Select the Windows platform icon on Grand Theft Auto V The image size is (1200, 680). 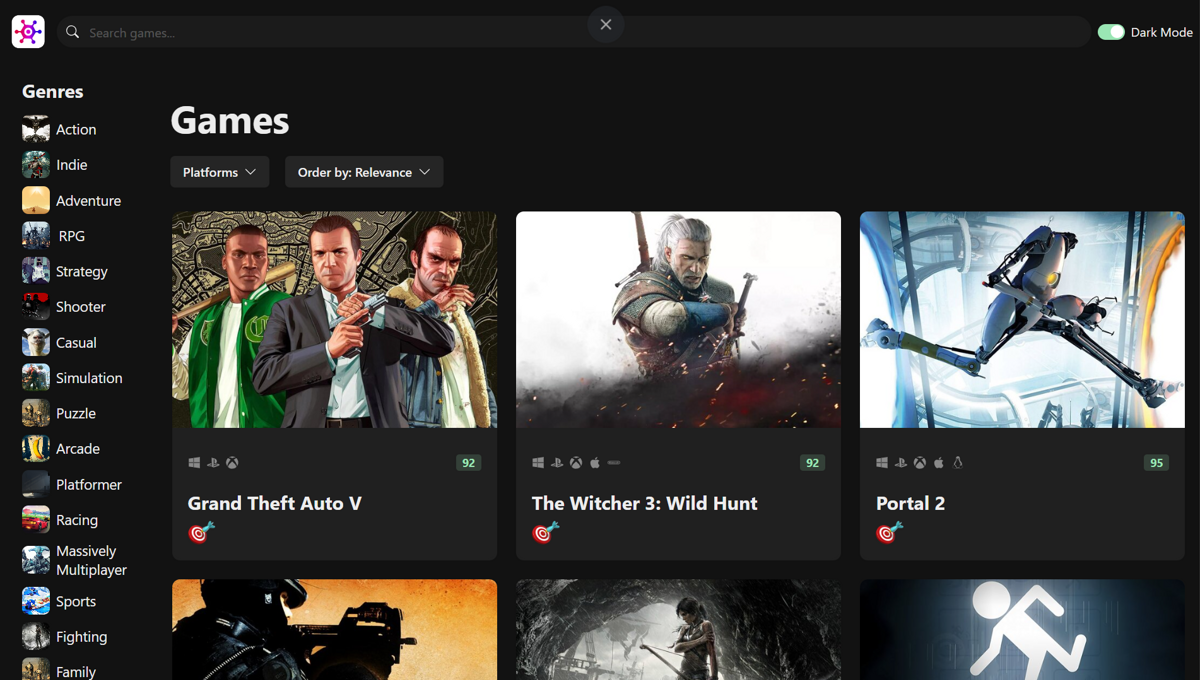[194, 462]
